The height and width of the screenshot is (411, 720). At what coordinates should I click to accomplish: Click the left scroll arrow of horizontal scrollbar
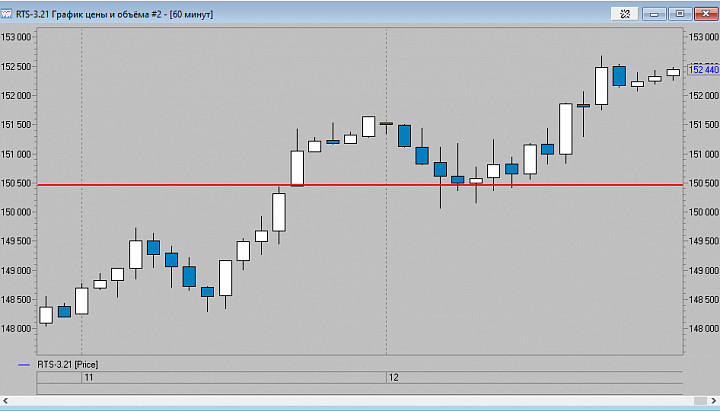click(x=6, y=401)
